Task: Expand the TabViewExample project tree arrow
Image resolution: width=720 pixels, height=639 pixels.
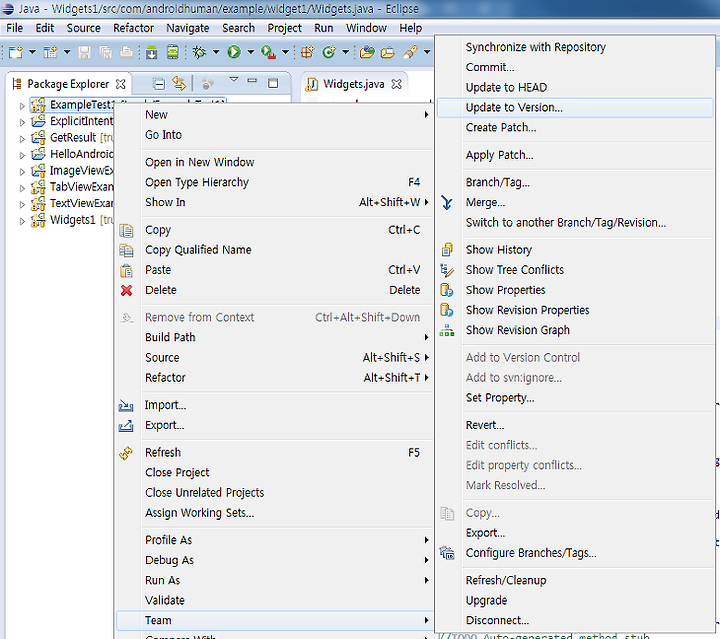Action: tap(22, 188)
